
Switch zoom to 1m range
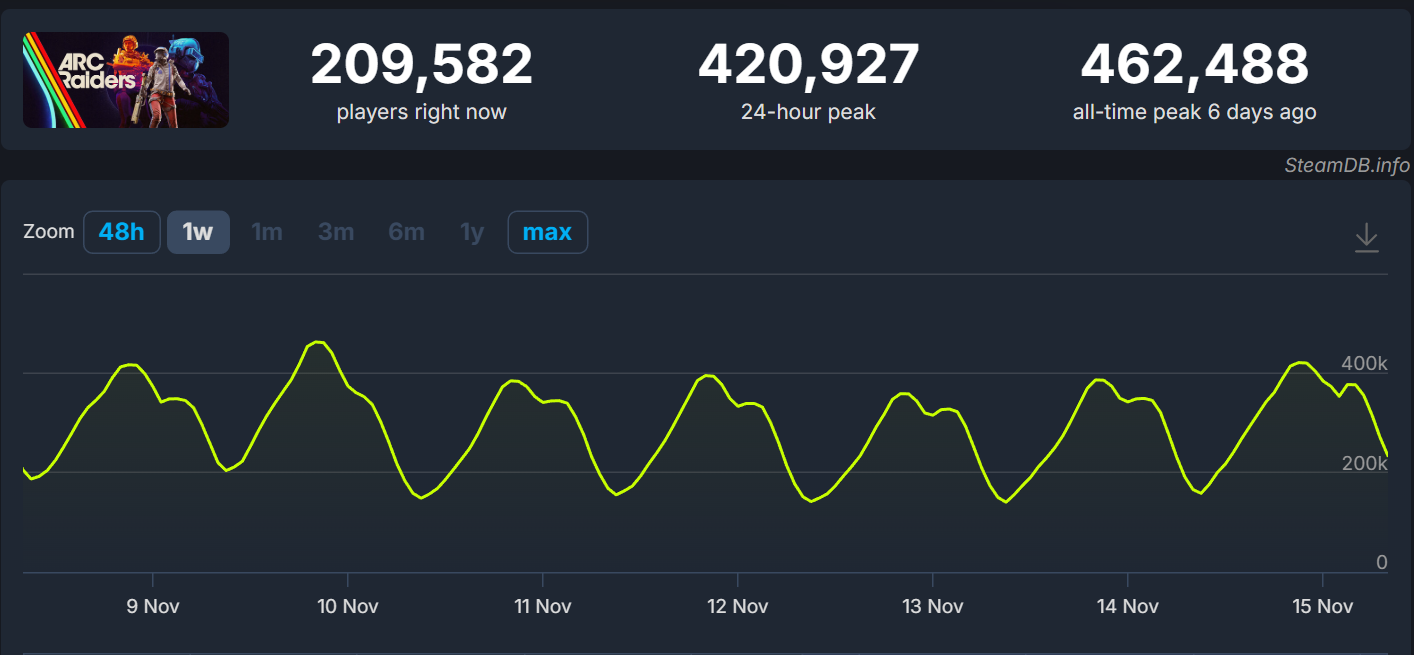267,232
